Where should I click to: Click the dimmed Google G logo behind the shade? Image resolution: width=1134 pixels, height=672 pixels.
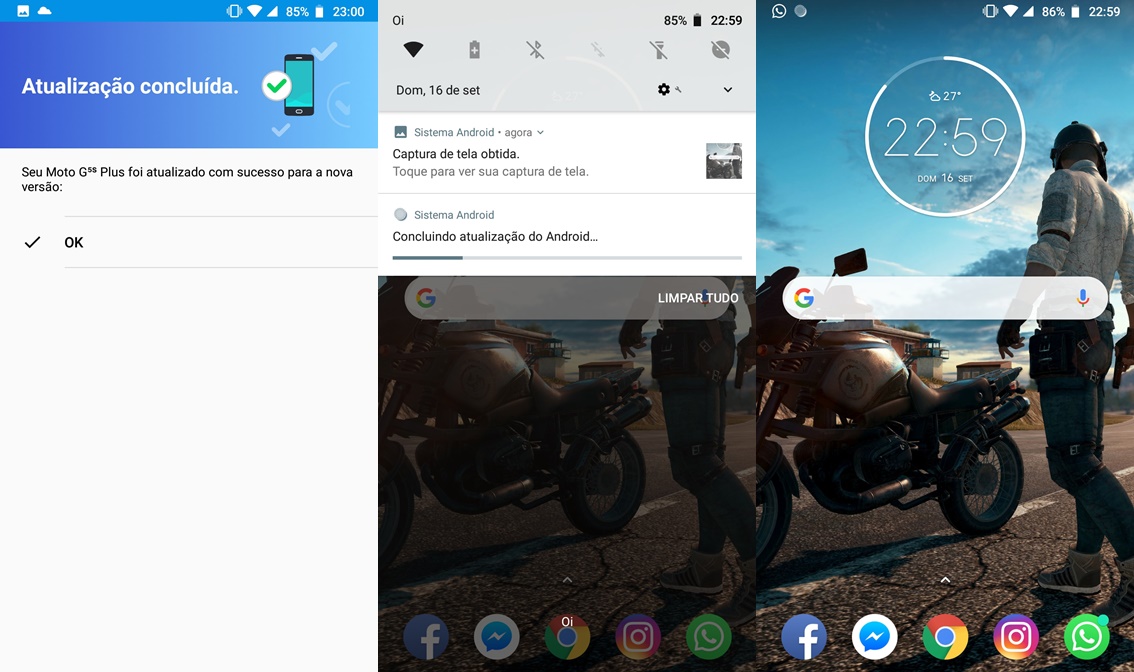426,298
